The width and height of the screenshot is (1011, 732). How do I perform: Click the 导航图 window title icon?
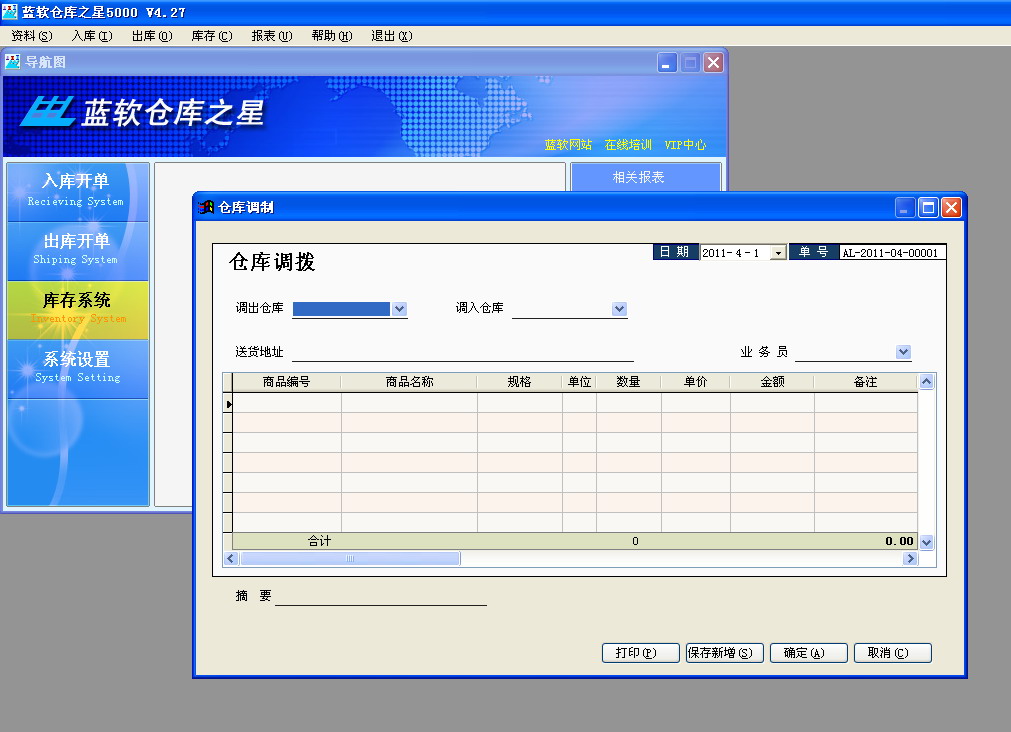point(13,62)
